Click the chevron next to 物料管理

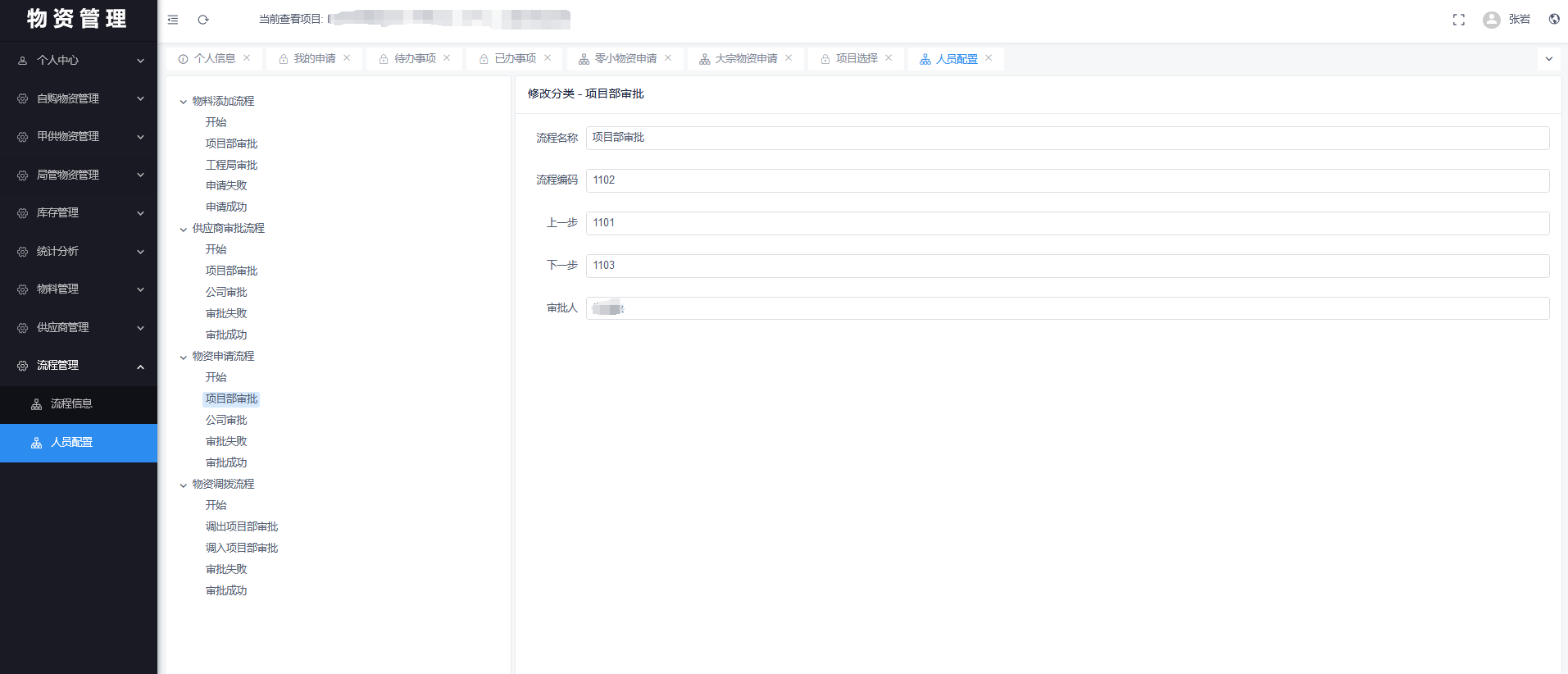(x=140, y=289)
